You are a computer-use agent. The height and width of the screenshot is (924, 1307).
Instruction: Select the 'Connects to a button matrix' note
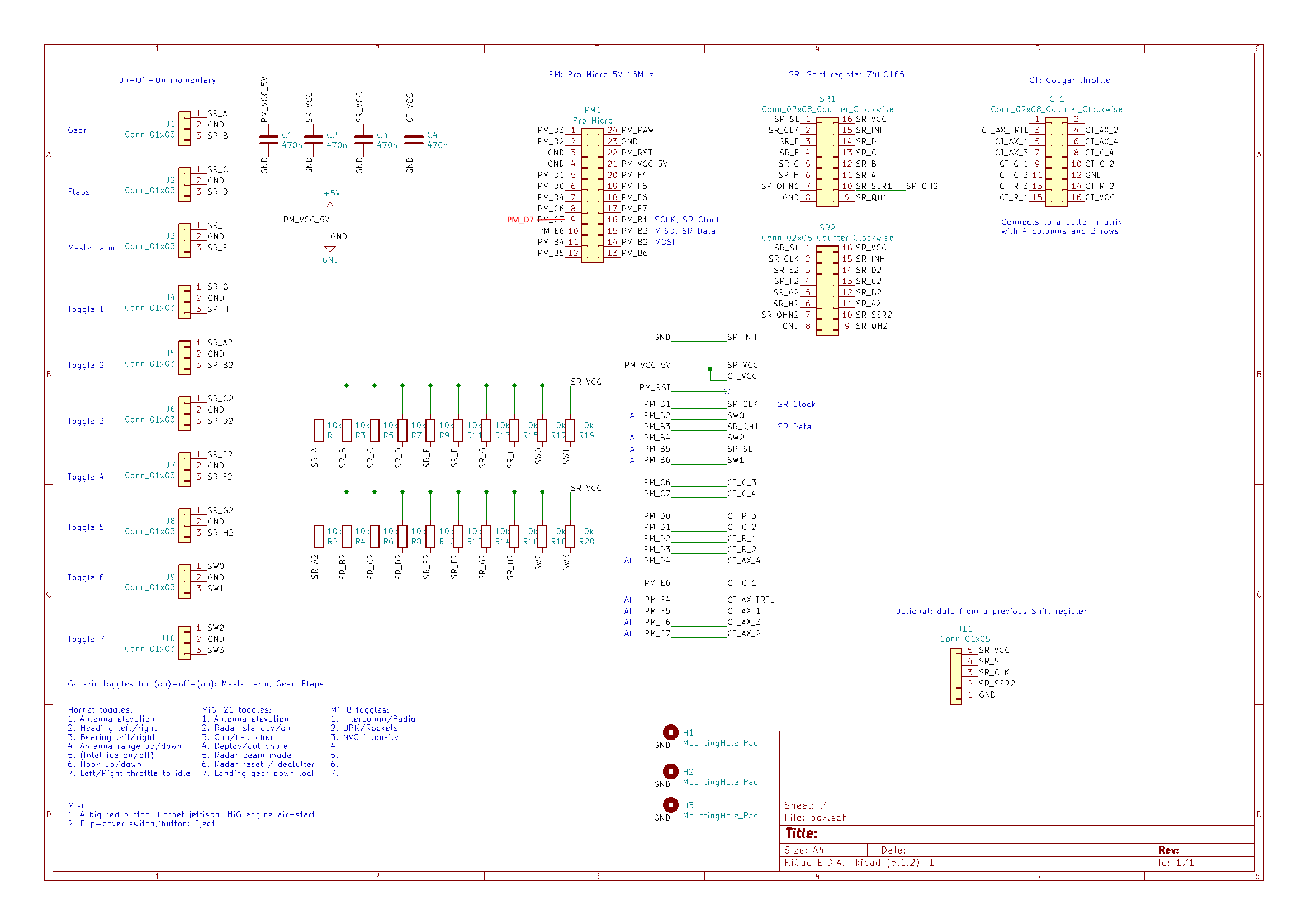(1061, 226)
